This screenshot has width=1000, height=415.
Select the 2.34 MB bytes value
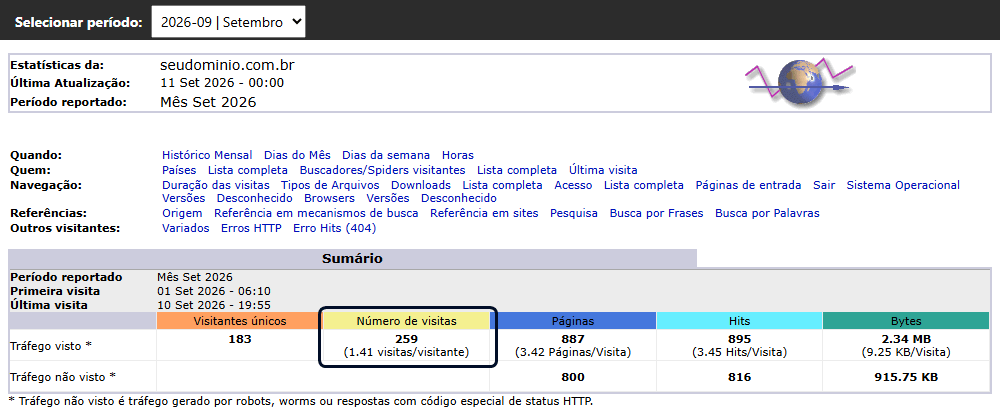906,339
